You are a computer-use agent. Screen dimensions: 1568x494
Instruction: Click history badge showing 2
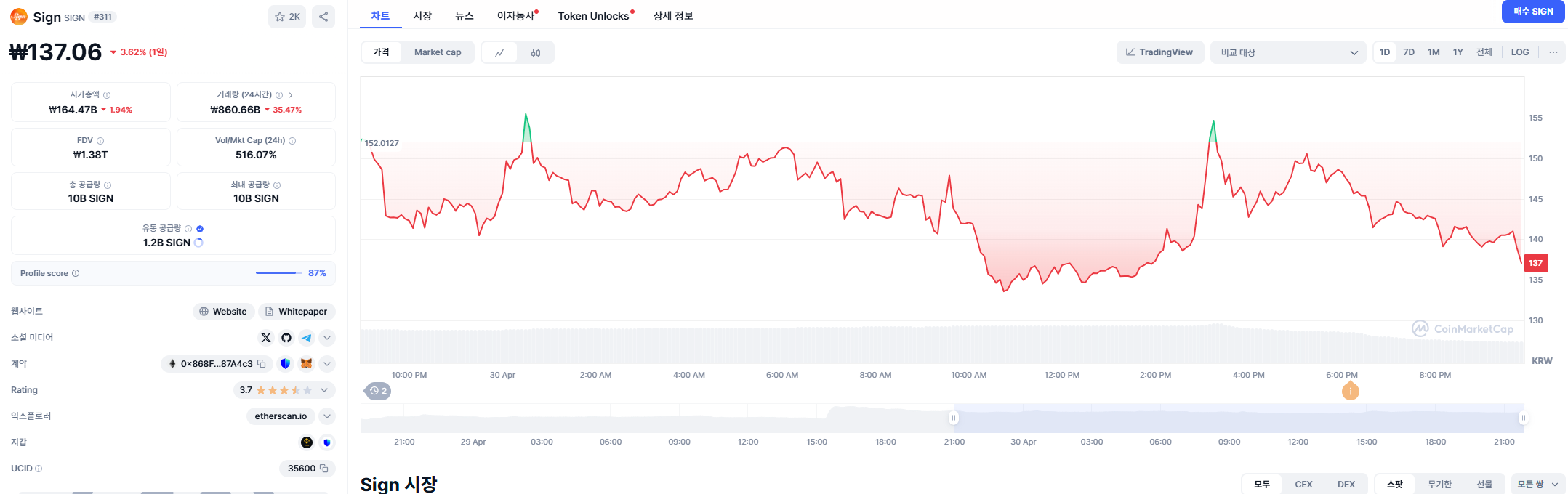point(378,391)
